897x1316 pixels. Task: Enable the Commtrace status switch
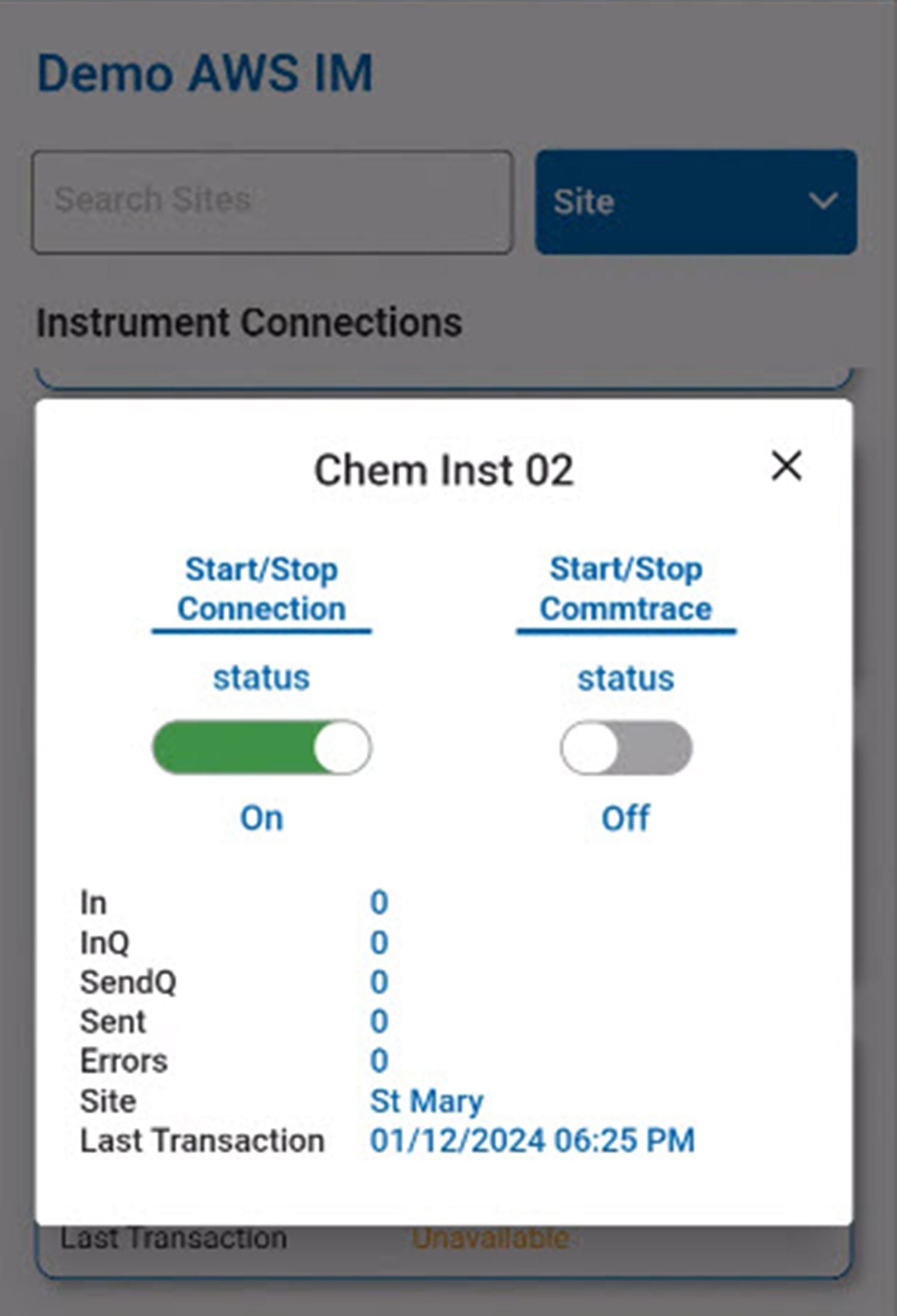click(x=626, y=748)
